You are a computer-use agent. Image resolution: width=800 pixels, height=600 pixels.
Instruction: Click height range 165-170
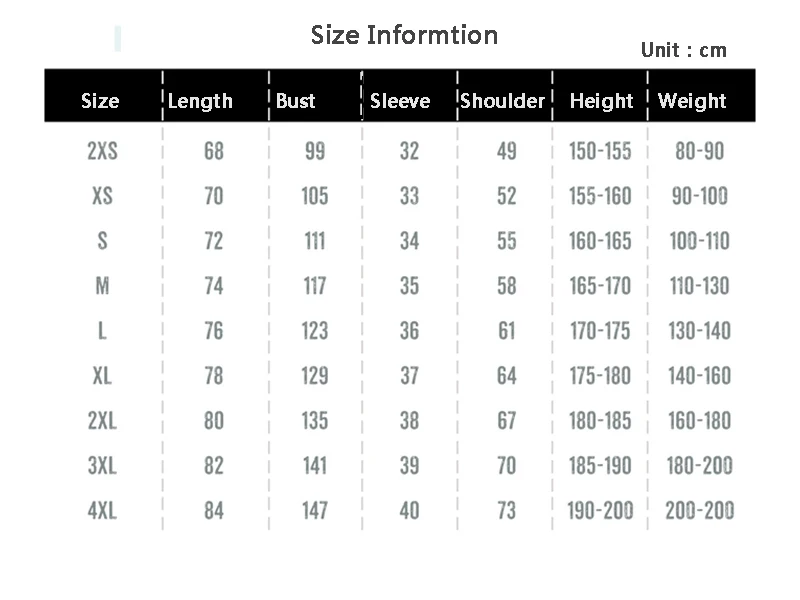pos(600,286)
